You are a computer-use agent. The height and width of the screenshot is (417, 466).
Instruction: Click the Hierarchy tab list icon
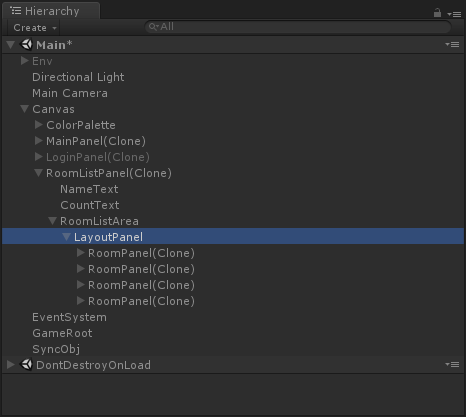coord(16,11)
